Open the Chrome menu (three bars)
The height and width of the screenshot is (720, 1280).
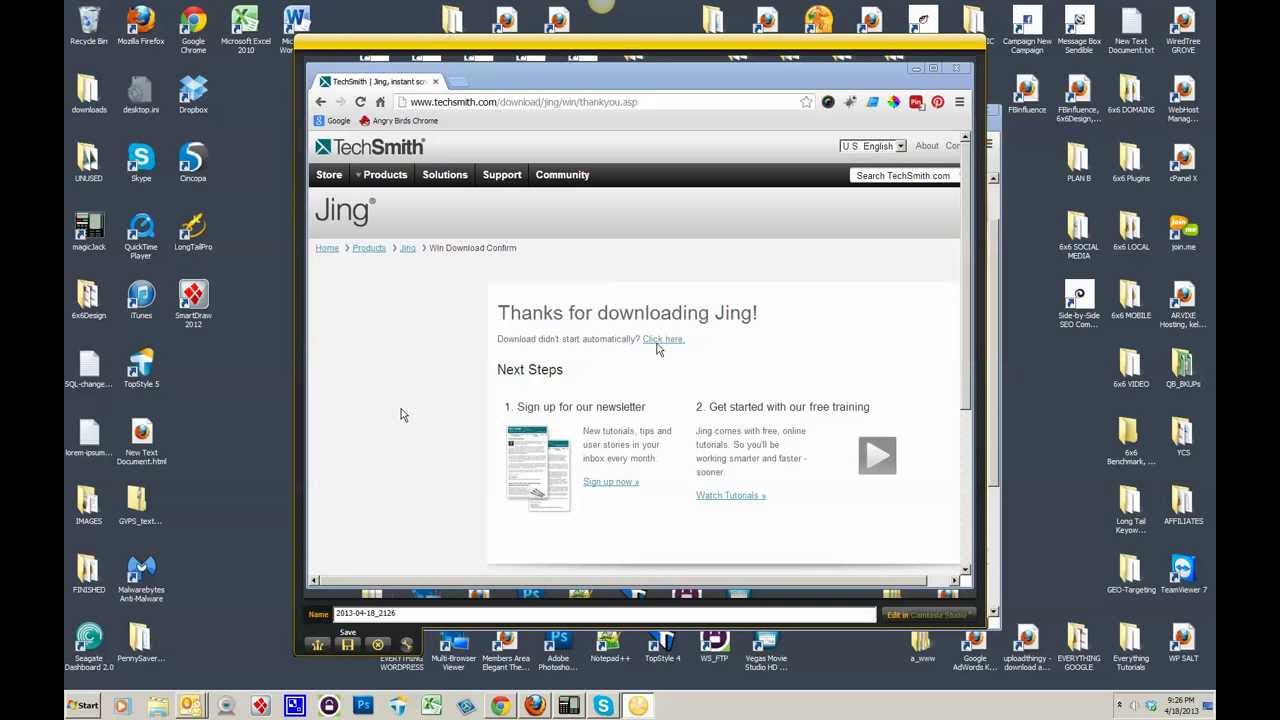959,102
